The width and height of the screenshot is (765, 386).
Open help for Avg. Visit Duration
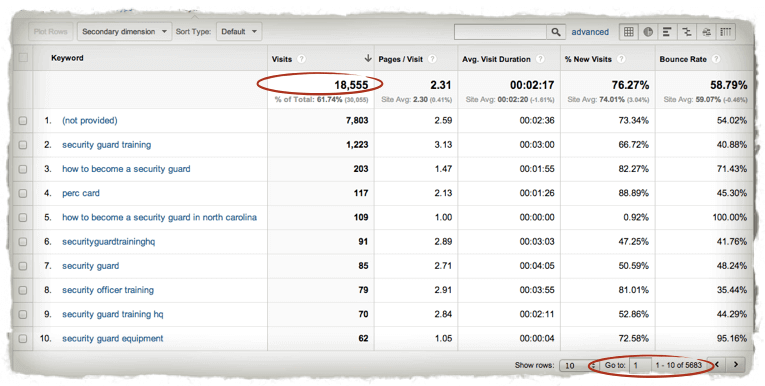540,59
